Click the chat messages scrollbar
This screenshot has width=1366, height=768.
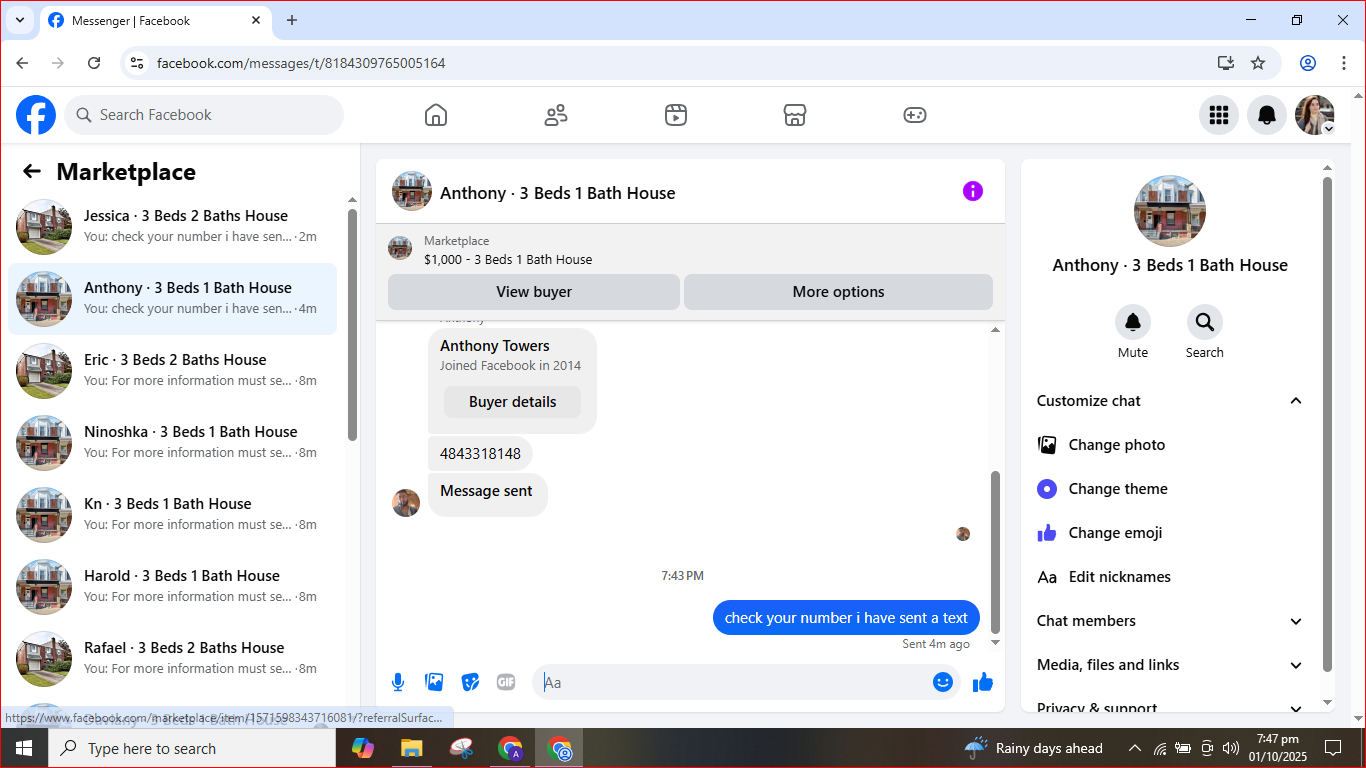click(995, 550)
